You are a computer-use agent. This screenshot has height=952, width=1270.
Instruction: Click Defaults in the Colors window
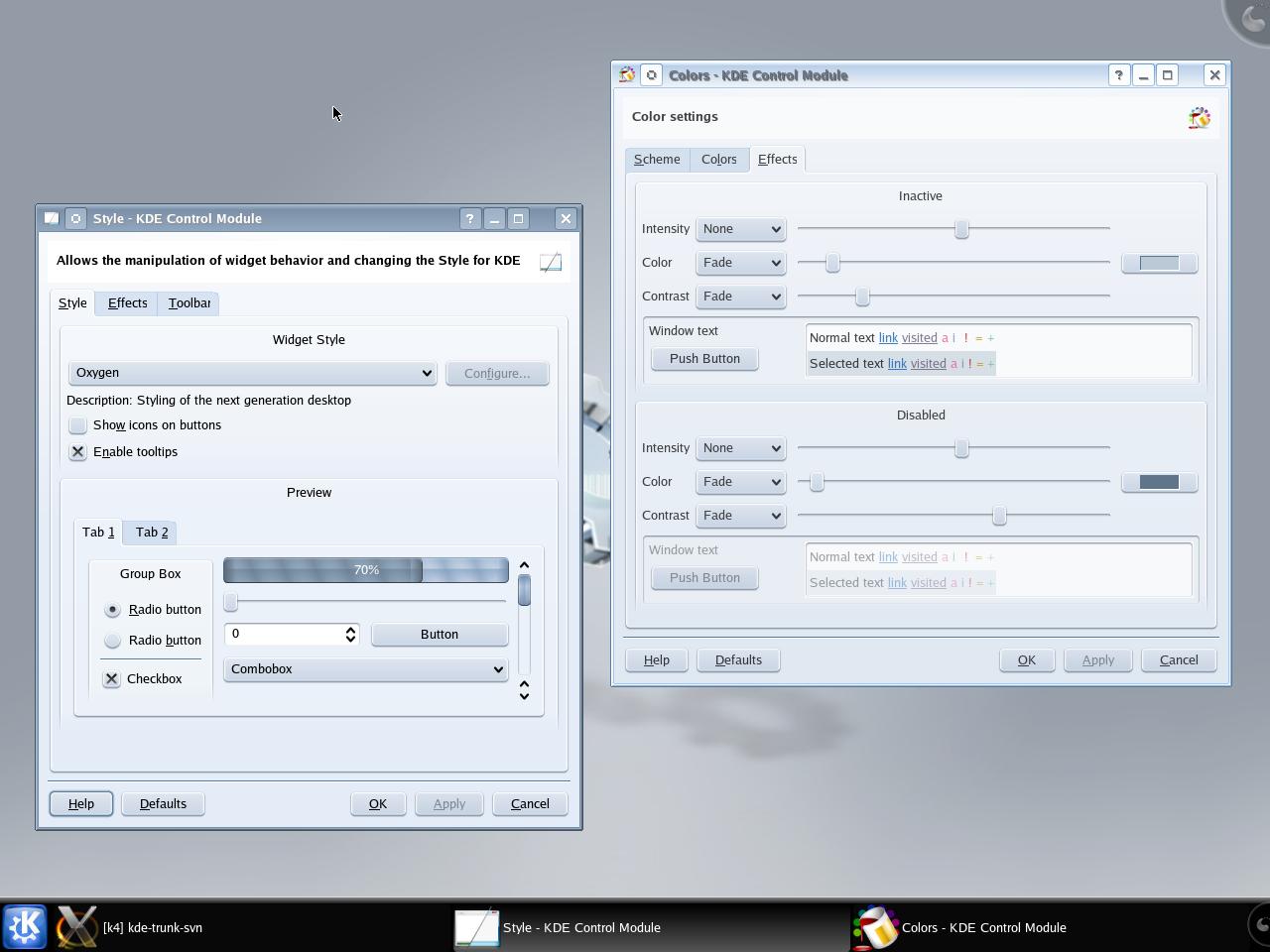[x=738, y=660]
